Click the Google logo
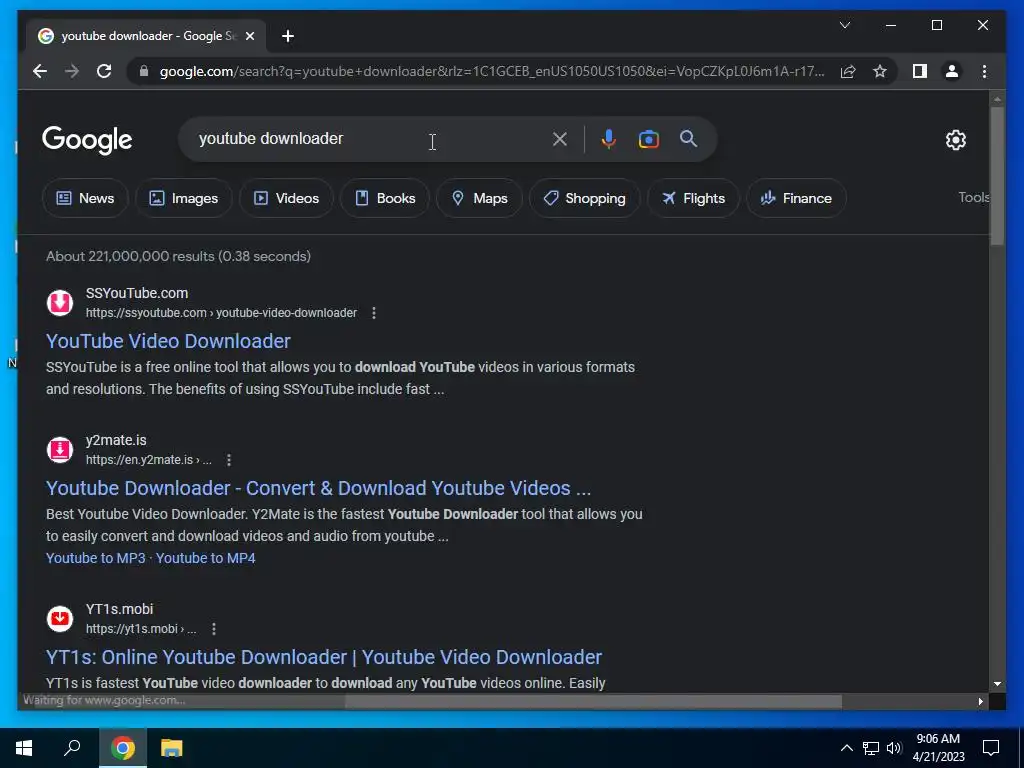Viewport: 1024px width, 768px height. [87, 140]
